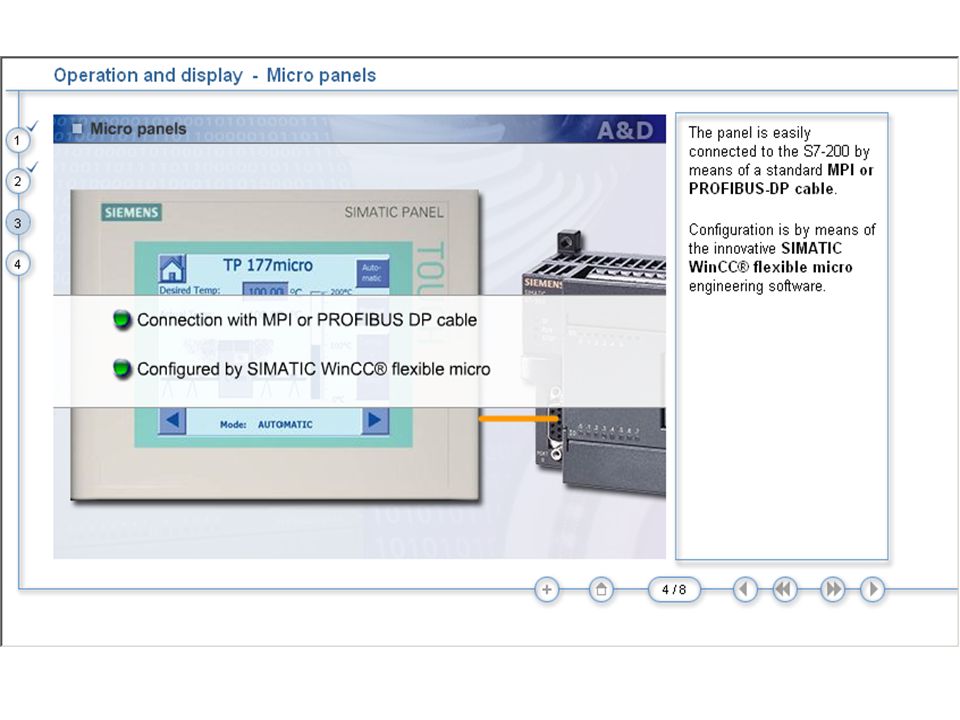960x720 pixels.
Task: Click "Configured by SIMATIC WinCC® flexible micro"
Action: [x=313, y=369]
